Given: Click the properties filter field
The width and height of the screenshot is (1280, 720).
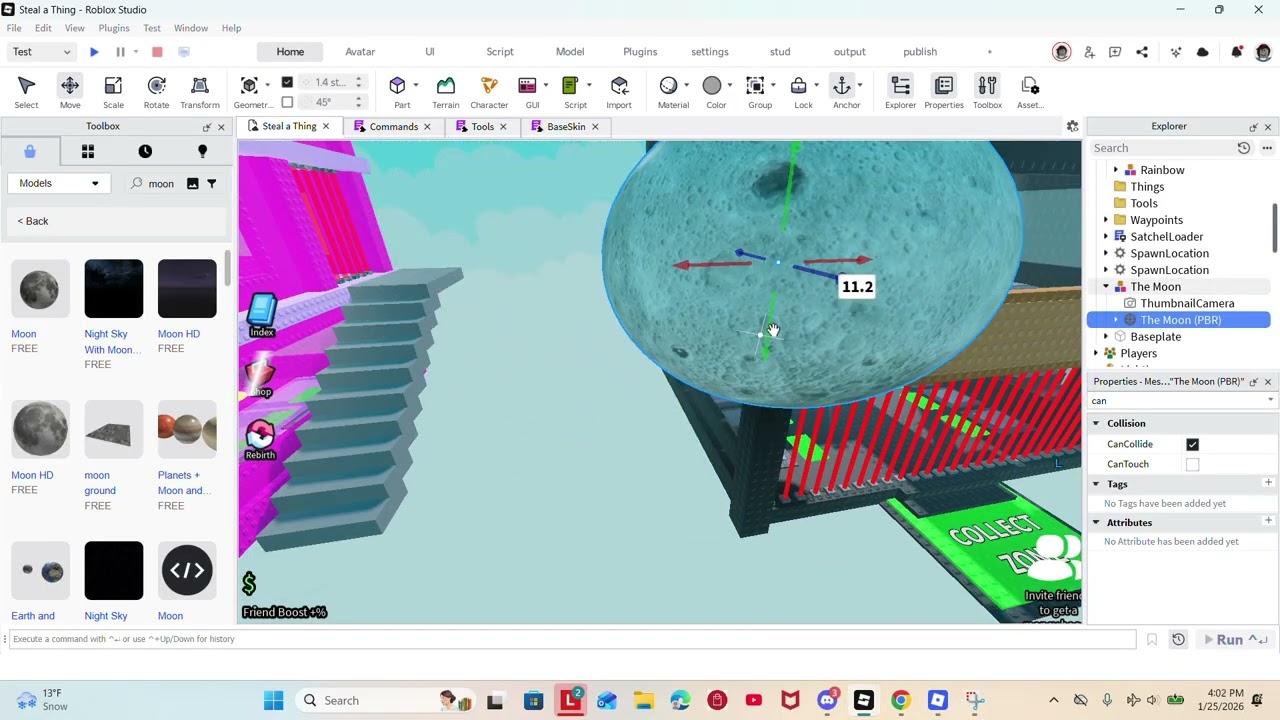Looking at the screenshot, I should tap(1180, 401).
